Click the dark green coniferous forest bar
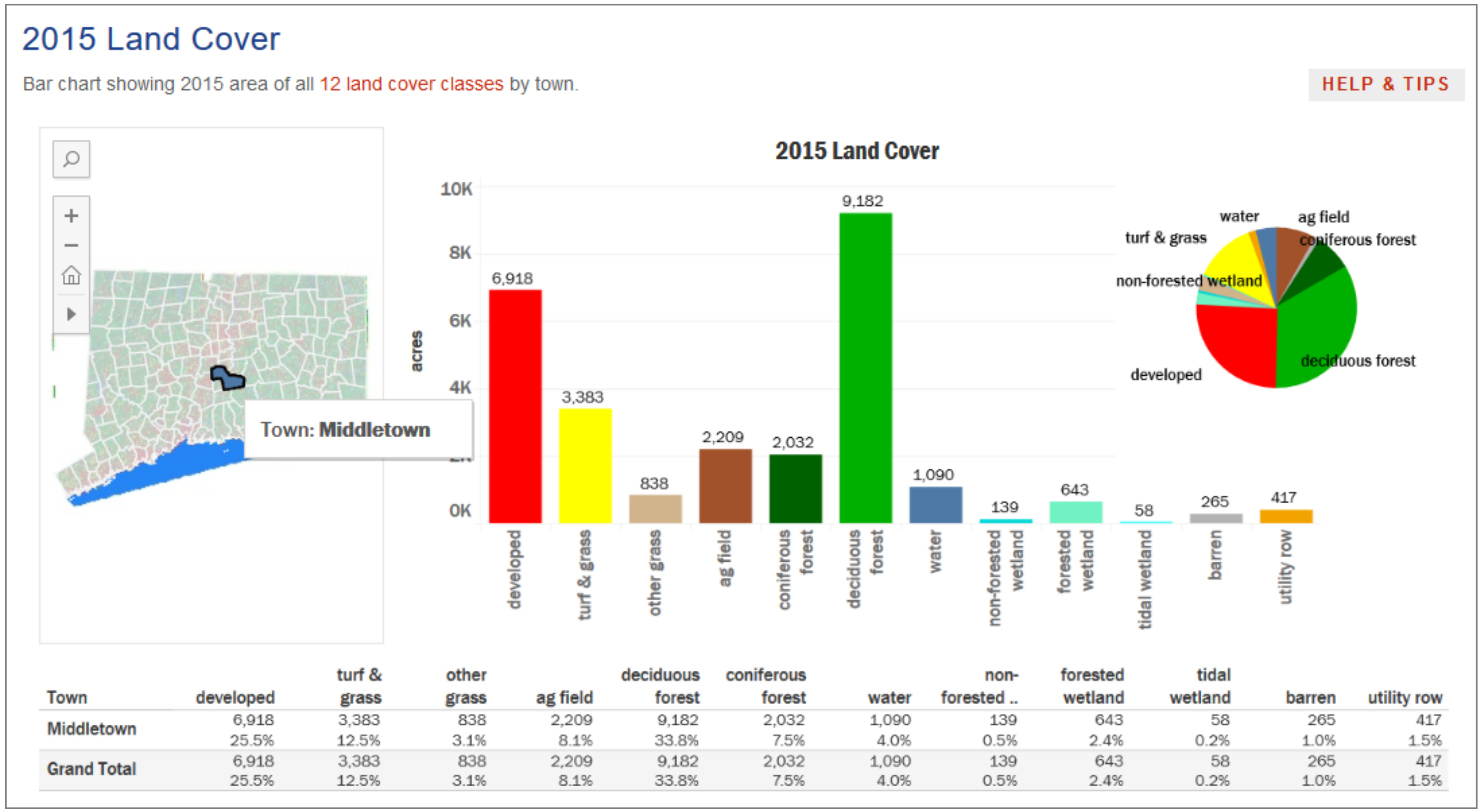Viewport: 1480px width, 812px height. (x=795, y=488)
